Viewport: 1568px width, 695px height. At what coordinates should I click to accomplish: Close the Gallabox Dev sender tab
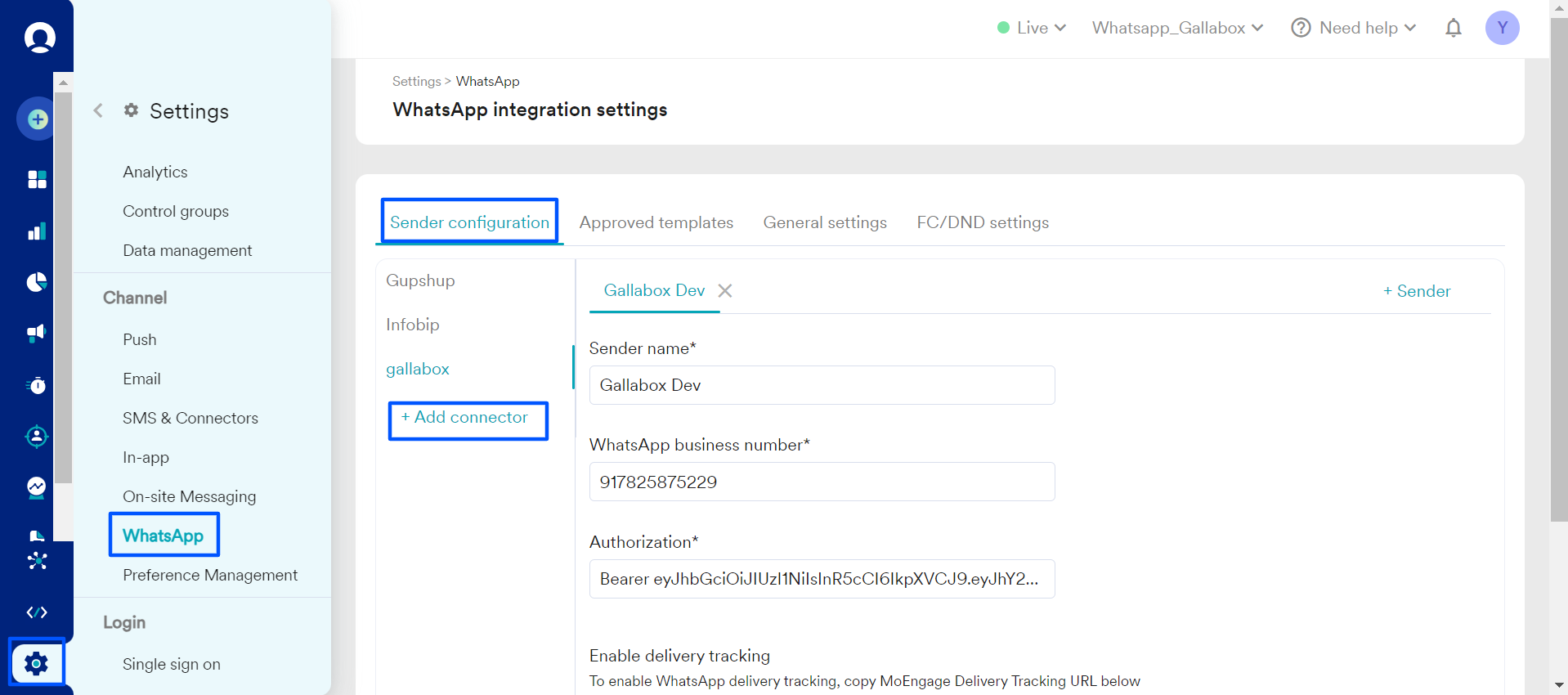(725, 291)
